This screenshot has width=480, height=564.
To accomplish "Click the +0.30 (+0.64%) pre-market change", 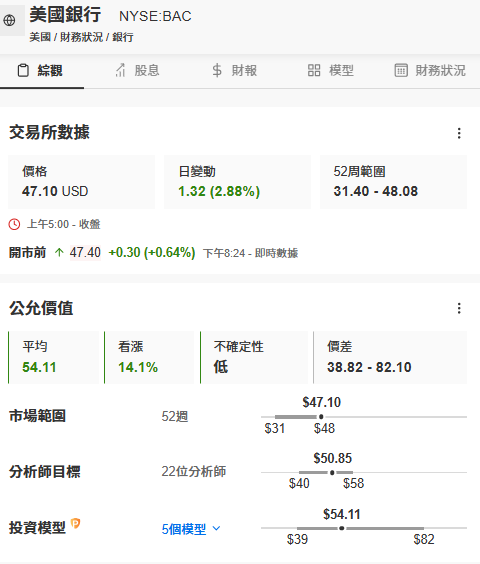I will (x=152, y=253).
